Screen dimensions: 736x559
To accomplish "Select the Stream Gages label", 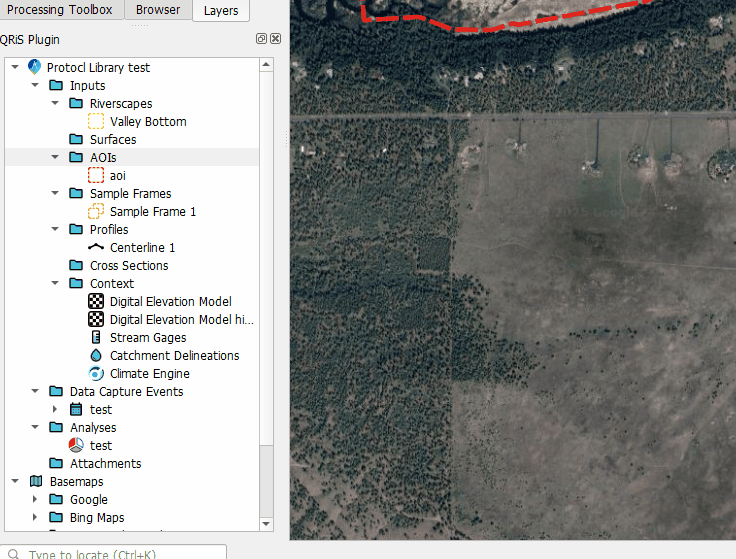I will click(148, 337).
